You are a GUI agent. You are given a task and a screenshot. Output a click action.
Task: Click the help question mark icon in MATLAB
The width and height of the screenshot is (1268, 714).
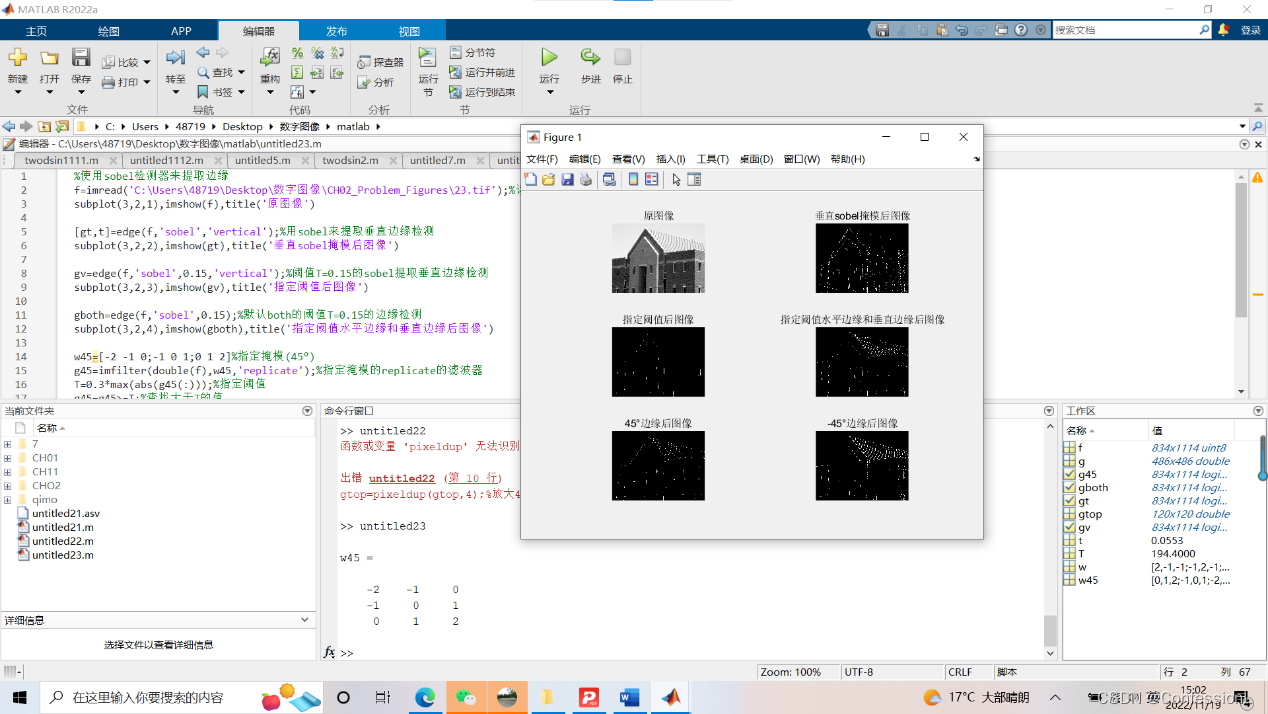[1022, 30]
